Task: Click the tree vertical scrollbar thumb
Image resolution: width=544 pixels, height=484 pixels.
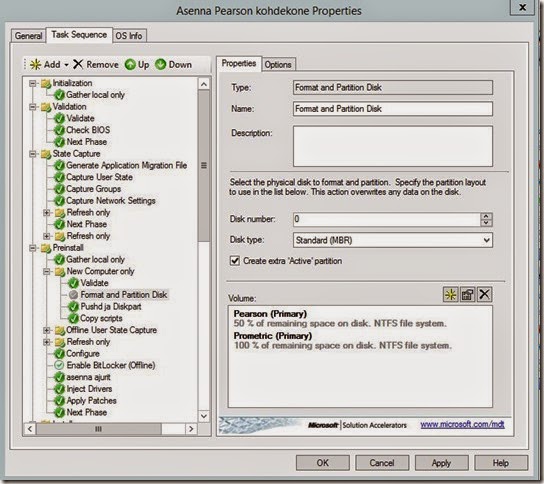Action: click(x=204, y=165)
